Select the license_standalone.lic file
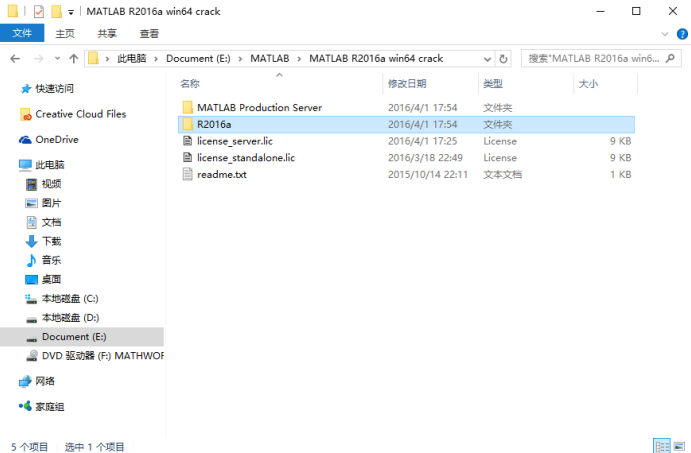 coord(246,158)
